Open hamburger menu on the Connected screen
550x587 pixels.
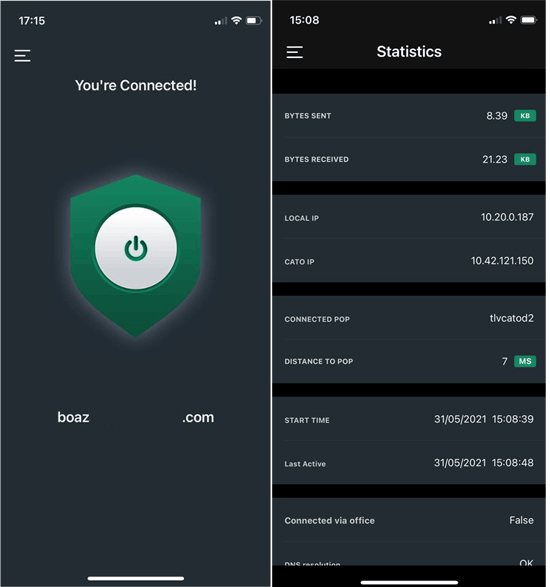tap(22, 56)
